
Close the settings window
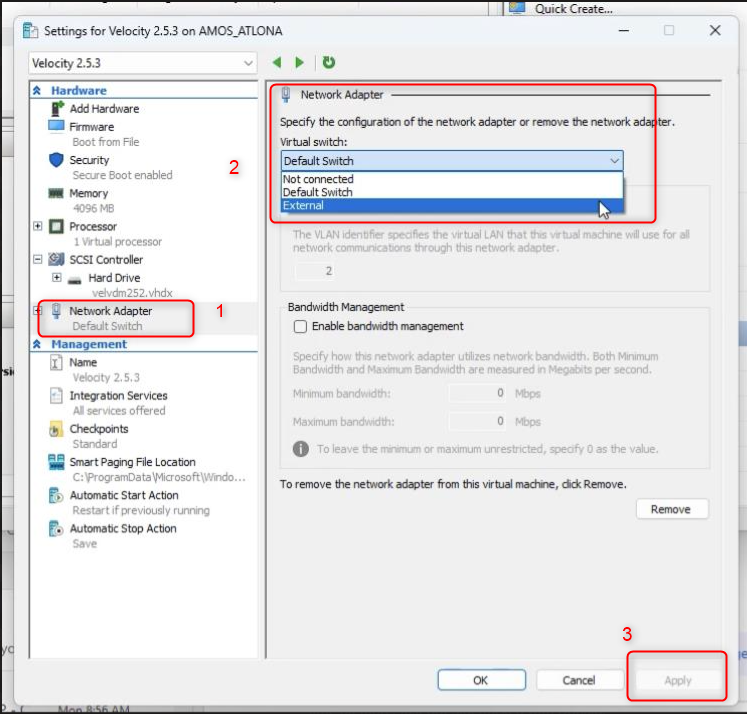click(x=715, y=30)
